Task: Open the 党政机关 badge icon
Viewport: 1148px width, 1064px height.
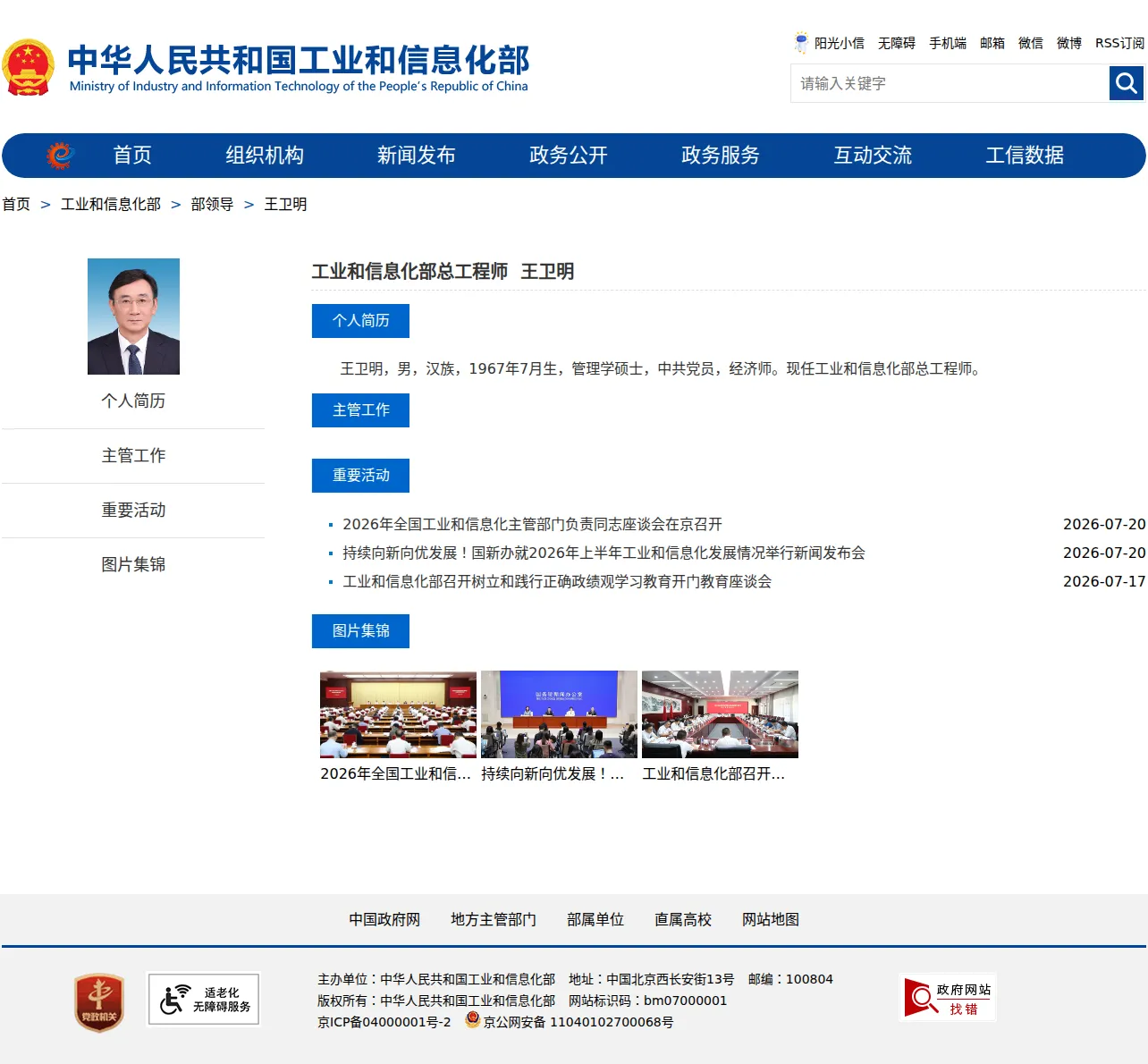Action: pyautogui.click(x=98, y=1002)
